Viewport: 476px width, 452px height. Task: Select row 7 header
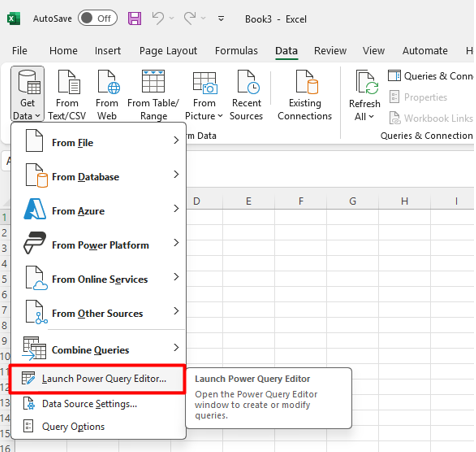tap(5, 310)
